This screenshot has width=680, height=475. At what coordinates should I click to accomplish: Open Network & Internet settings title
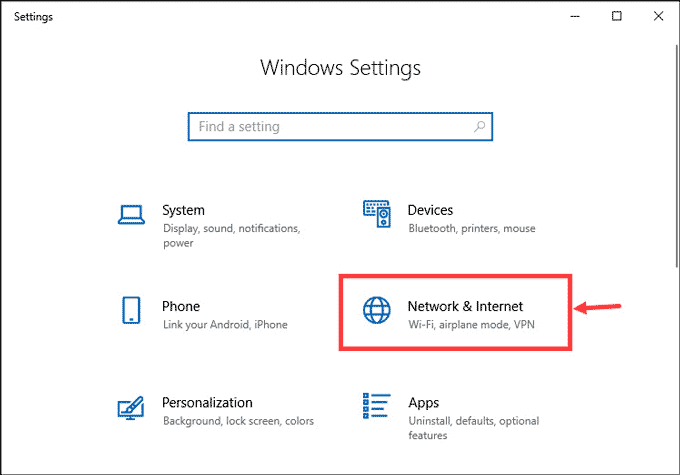(x=465, y=306)
